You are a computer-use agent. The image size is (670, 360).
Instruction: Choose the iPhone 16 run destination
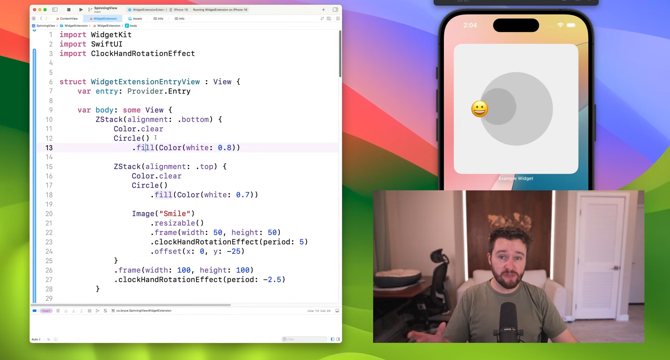(180, 9)
